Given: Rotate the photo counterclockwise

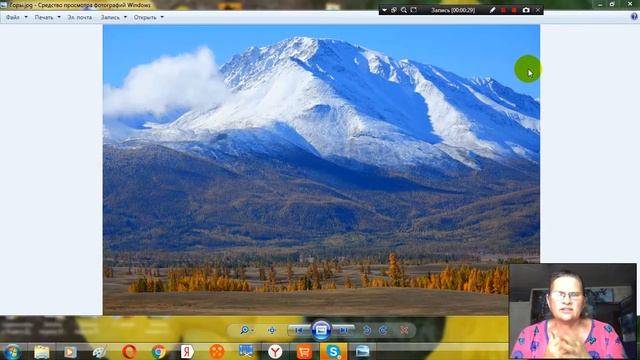Looking at the screenshot, I should click(x=367, y=330).
